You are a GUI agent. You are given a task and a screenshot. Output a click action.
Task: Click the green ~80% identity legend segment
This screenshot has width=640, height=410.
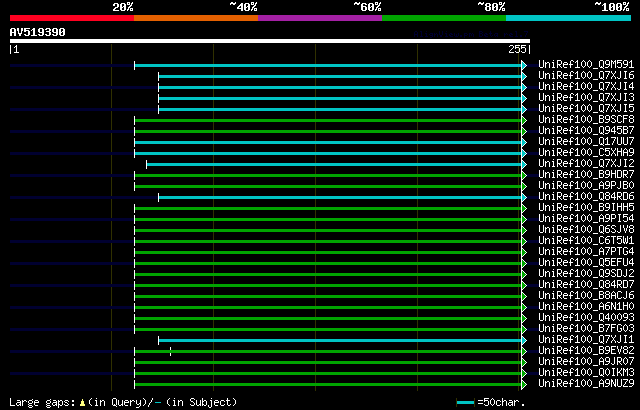pyautogui.click(x=444, y=18)
